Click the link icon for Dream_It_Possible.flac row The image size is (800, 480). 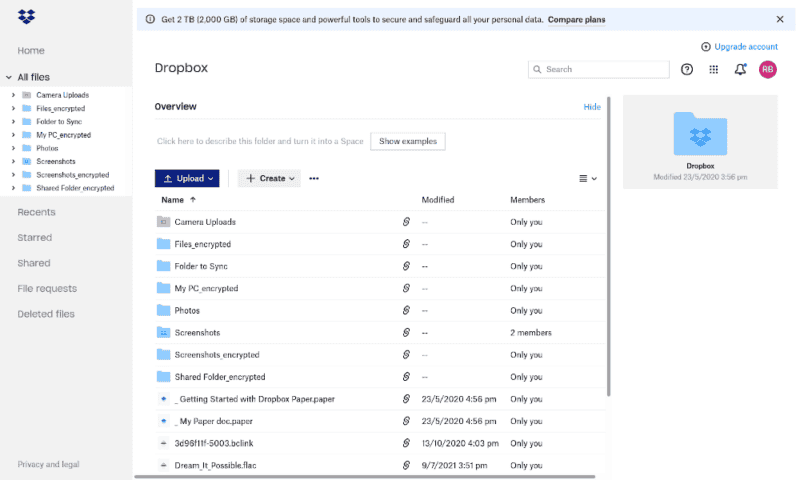tap(406, 465)
